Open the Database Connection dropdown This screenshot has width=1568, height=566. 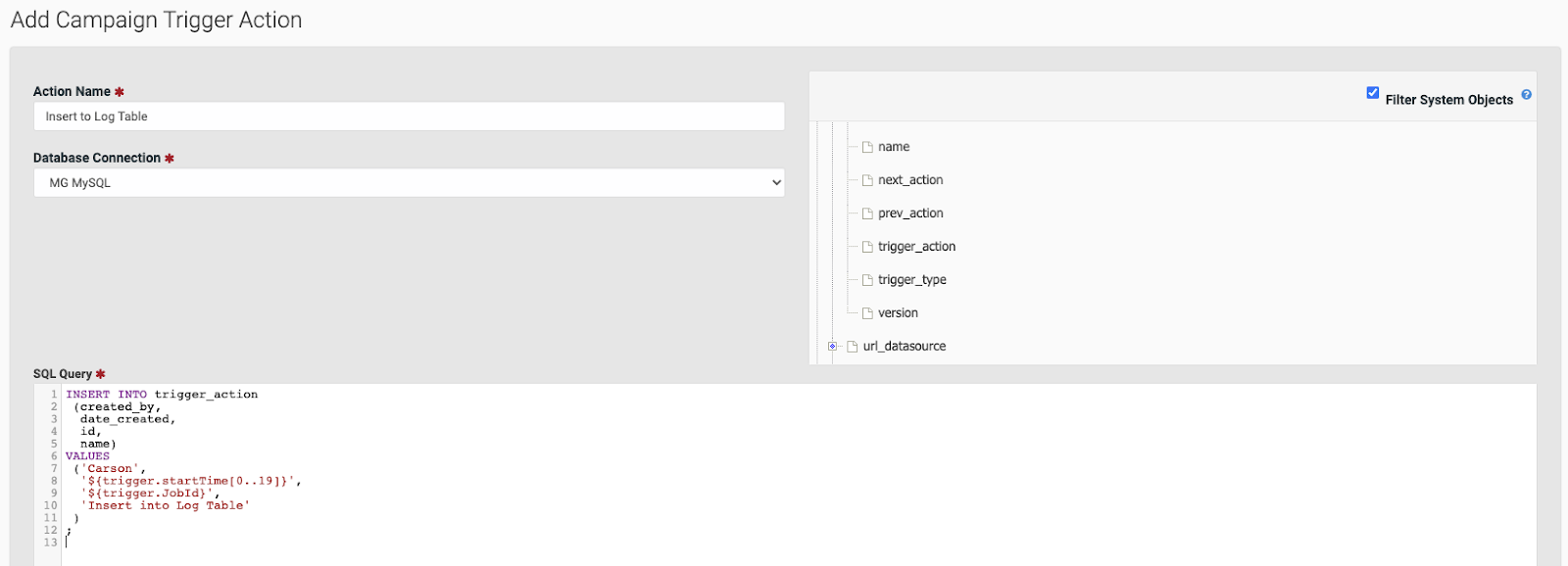click(409, 183)
